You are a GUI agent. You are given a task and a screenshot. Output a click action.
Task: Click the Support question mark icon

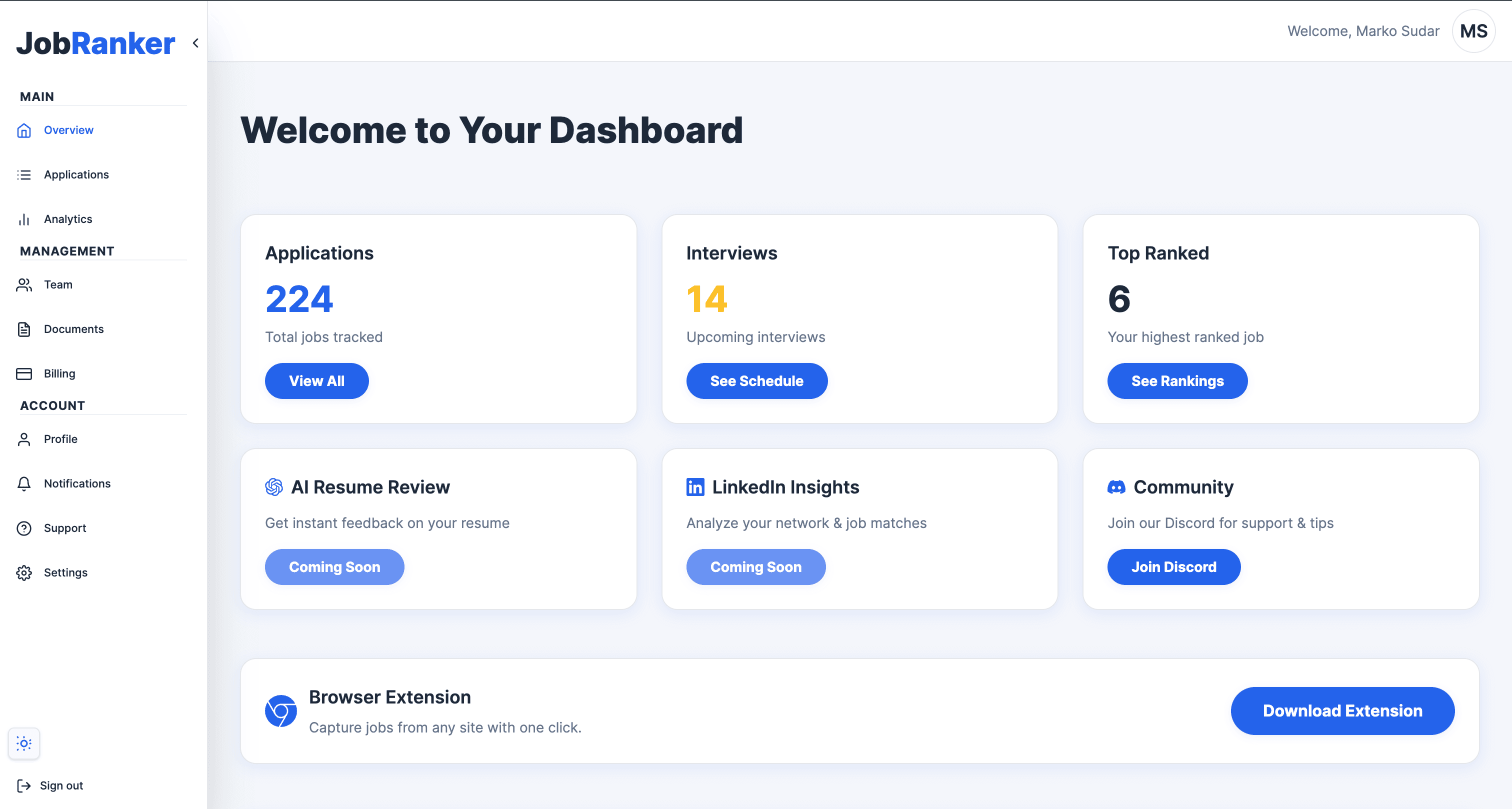point(23,528)
